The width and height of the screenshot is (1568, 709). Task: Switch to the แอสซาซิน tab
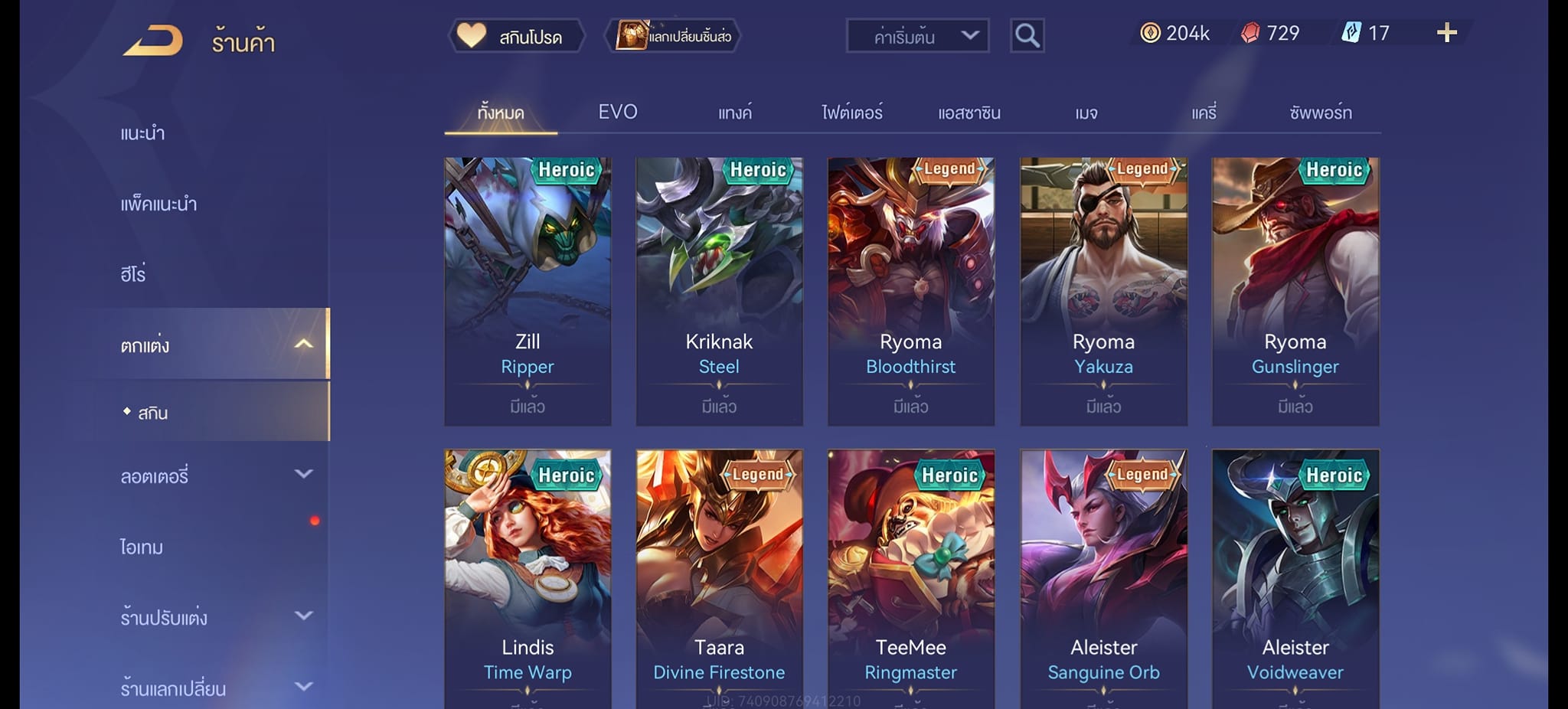click(x=969, y=113)
